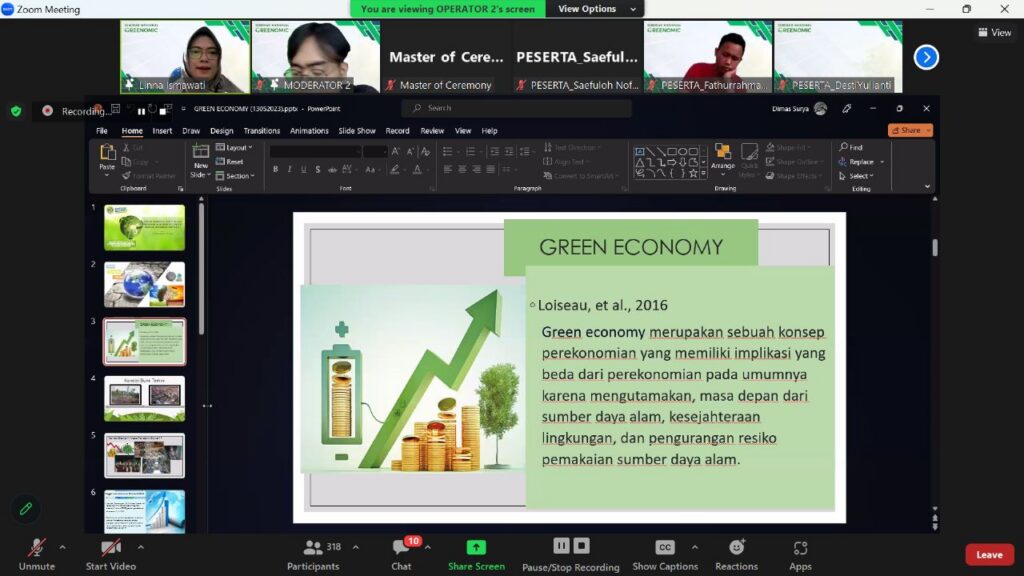Unmute the microphone
This screenshot has width=1024, height=576.
pos(37,553)
